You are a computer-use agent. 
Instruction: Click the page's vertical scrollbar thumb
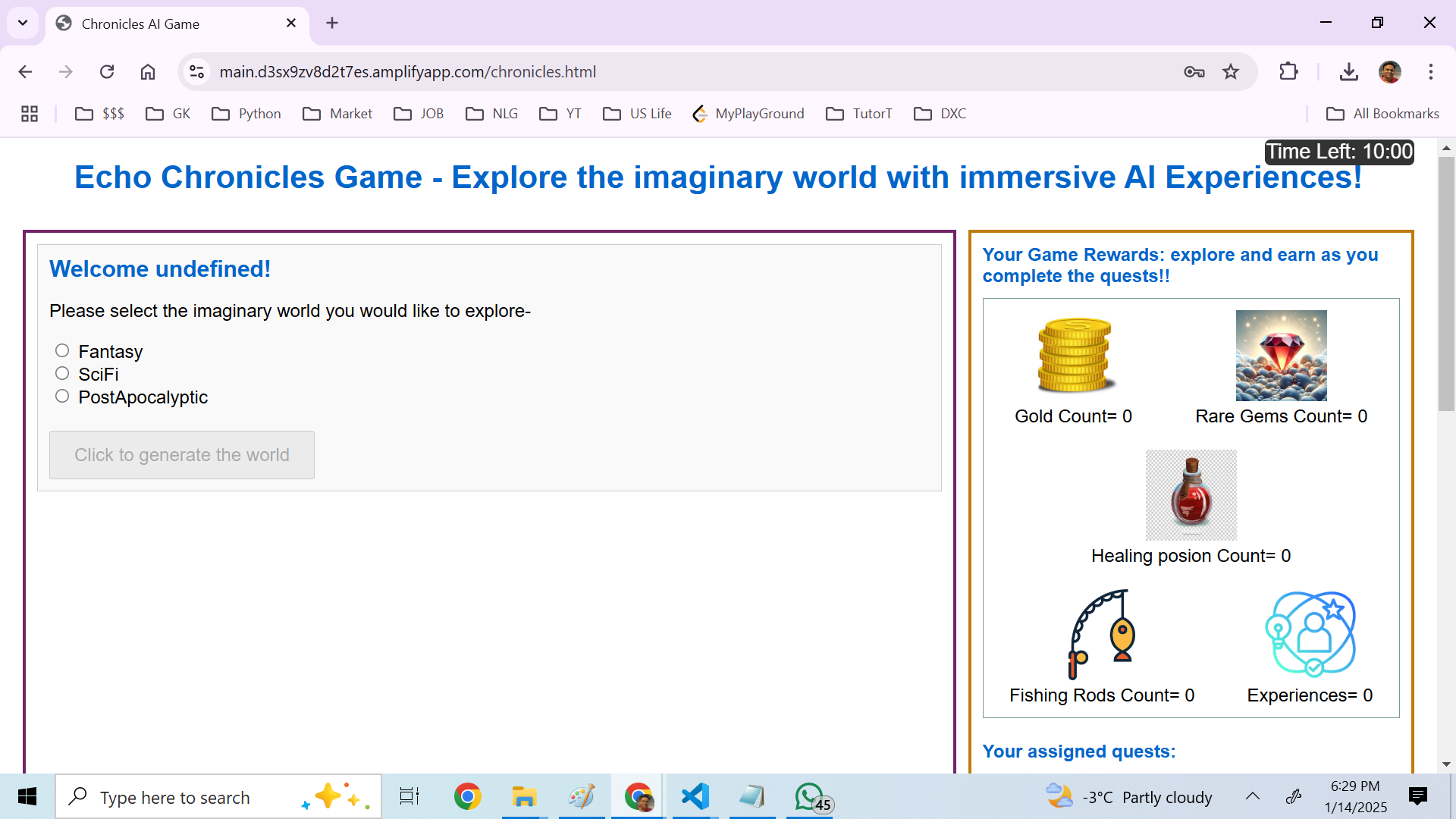(x=1446, y=284)
